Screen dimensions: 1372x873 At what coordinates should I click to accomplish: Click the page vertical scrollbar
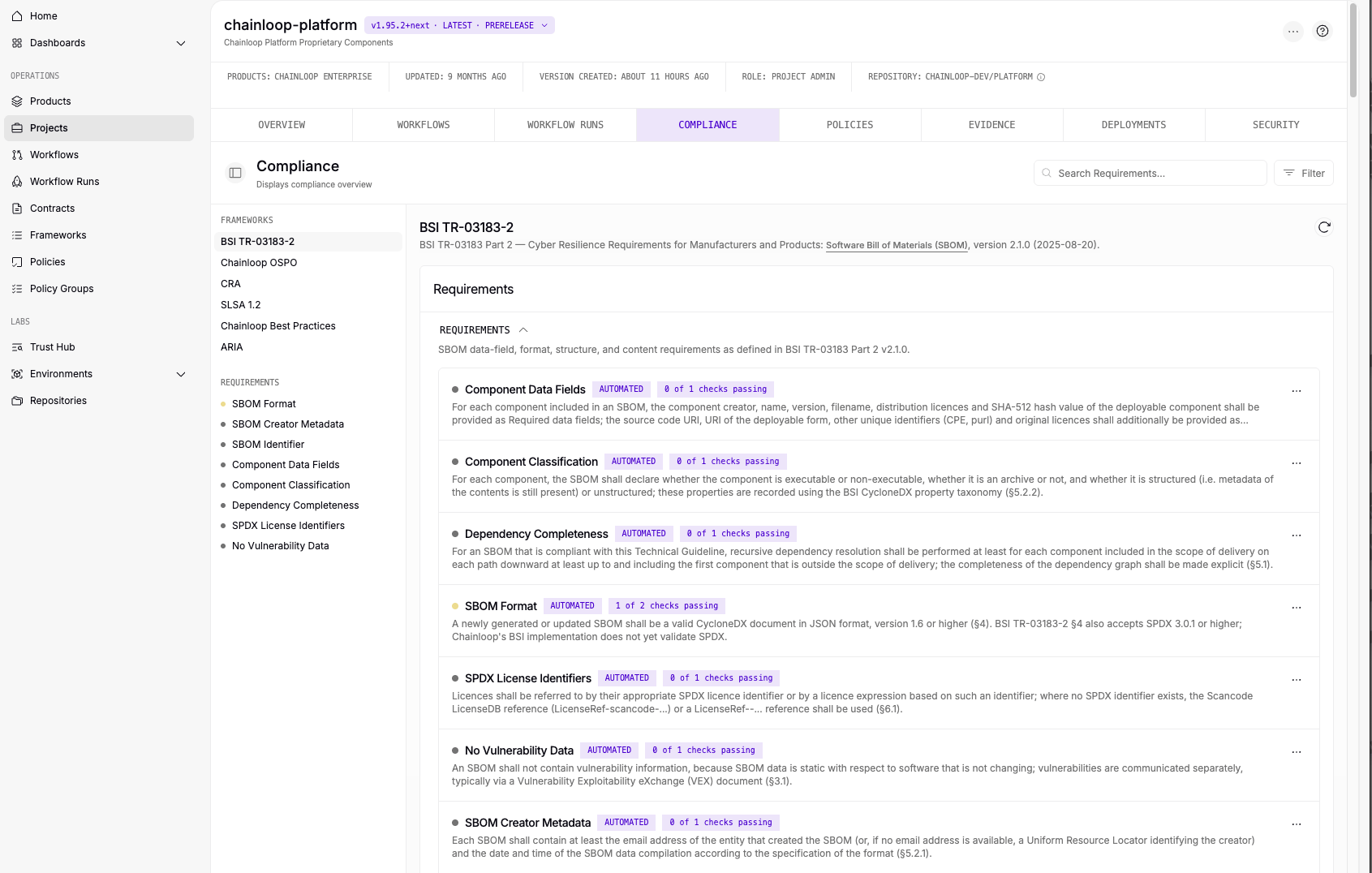[x=1353, y=50]
